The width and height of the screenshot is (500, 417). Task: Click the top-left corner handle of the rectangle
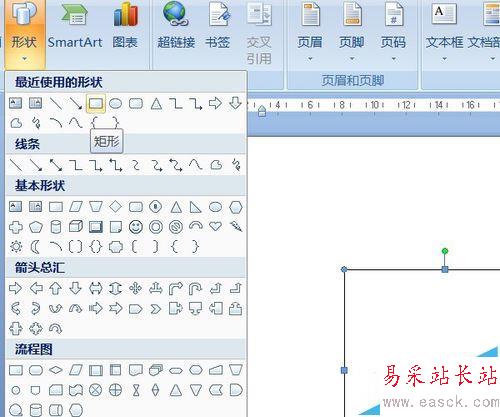tap(344, 269)
